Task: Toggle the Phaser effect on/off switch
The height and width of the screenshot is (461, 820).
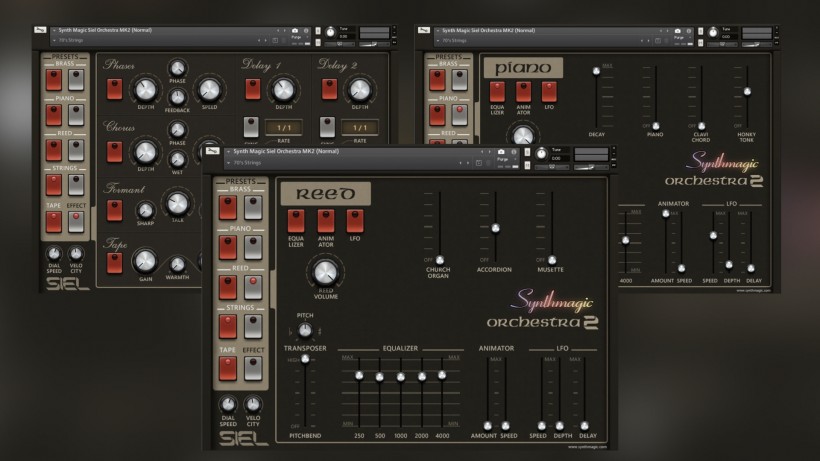Action: pos(115,89)
